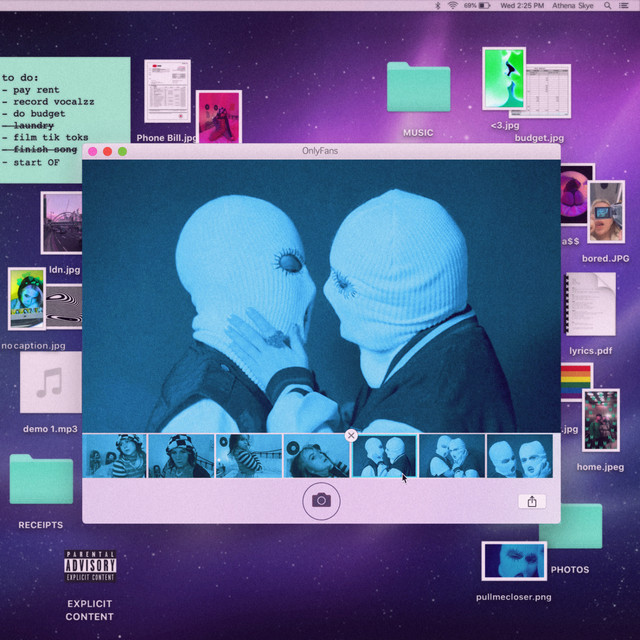This screenshot has width=640, height=640.
Task: Select the pink photo next to Phone Bill
Action: point(219,117)
